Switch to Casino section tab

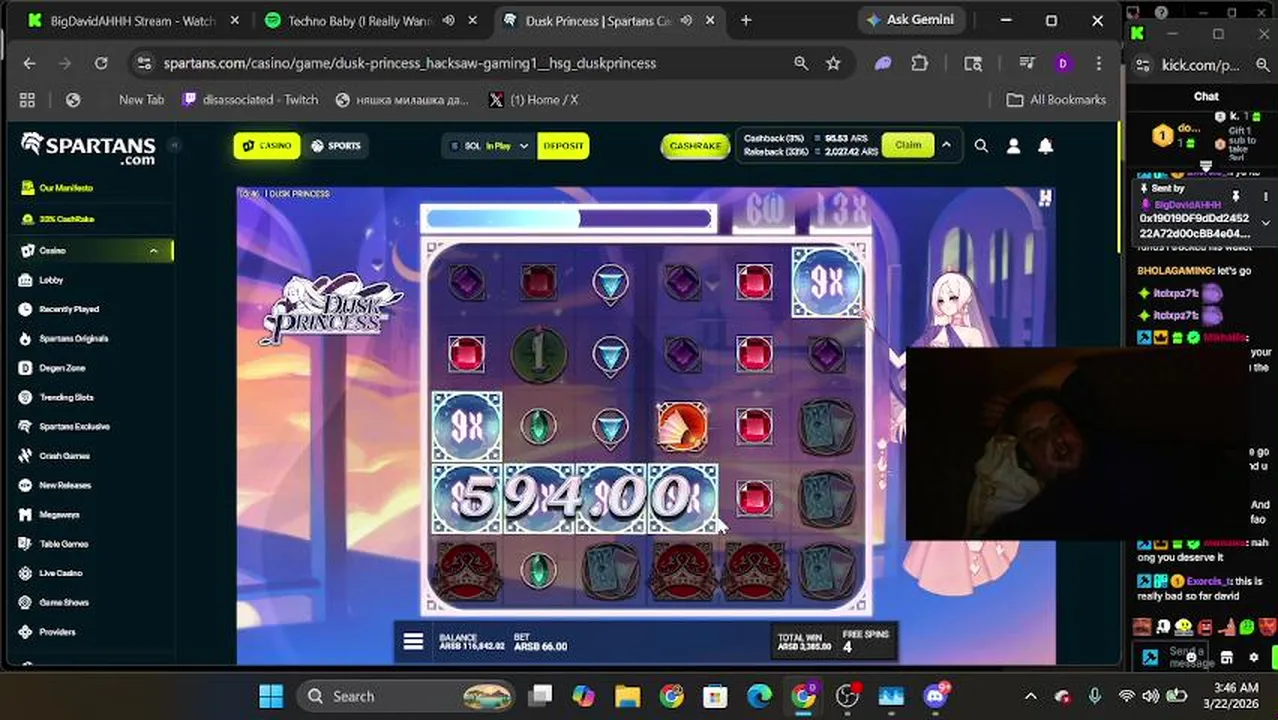[x=267, y=146]
